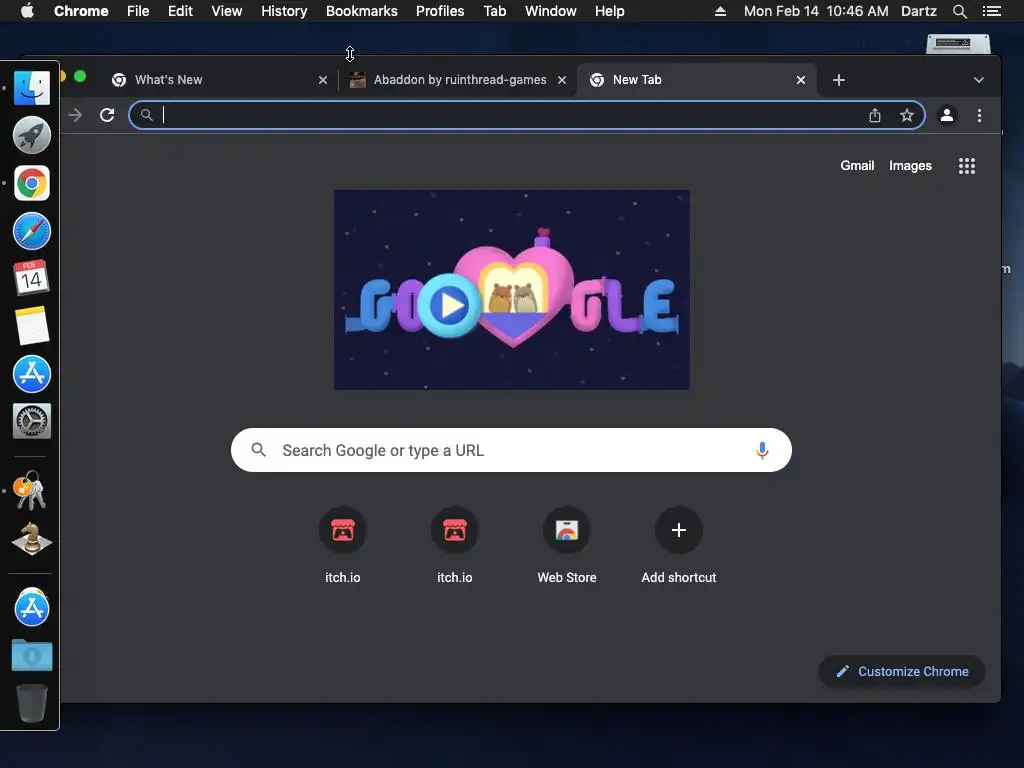This screenshot has width=1024, height=768.
Task: Share this page icon in address bar
Action: (874, 116)
